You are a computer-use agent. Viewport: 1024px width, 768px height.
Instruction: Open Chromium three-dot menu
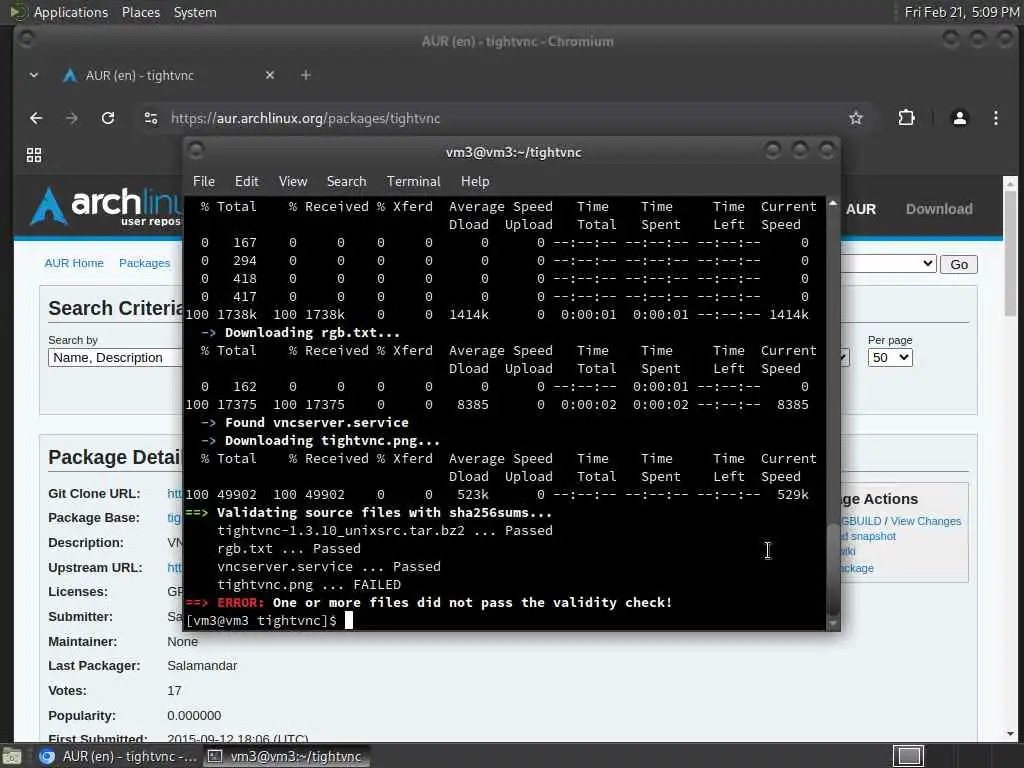(x=995, y=118)
